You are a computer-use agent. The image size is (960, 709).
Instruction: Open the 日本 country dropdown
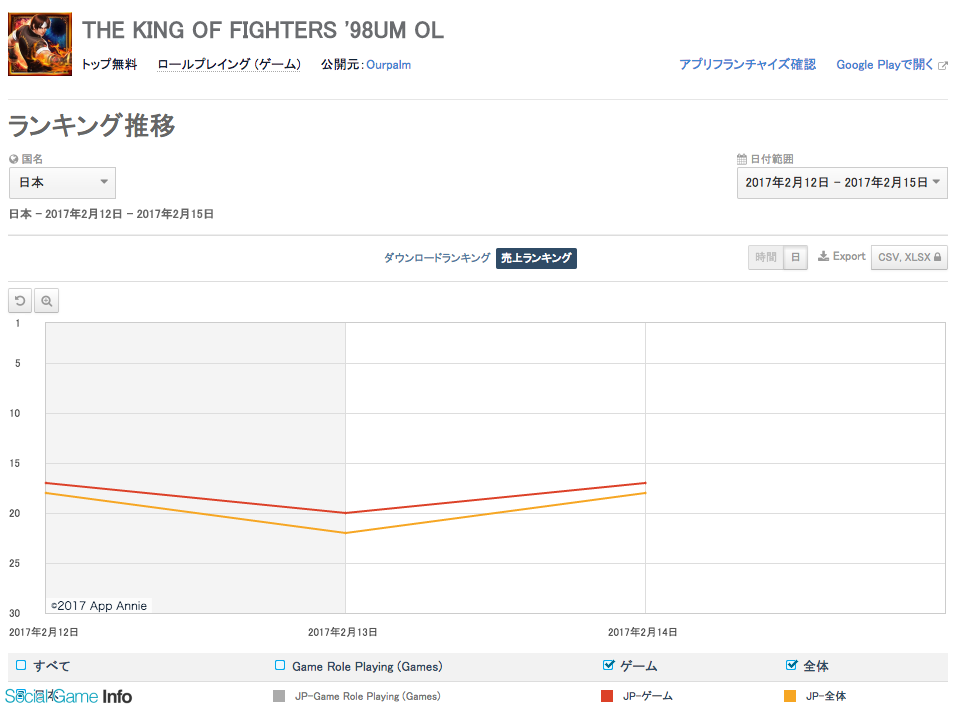pos(62,182)
